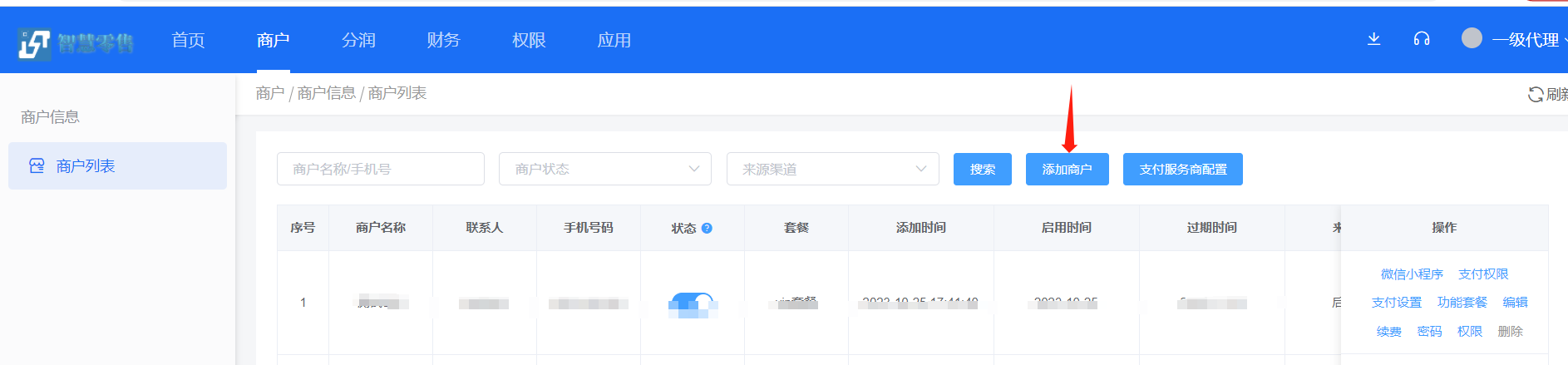
Task: Click the 编辑 link in row 1
Action: (x=1516, y=303)
